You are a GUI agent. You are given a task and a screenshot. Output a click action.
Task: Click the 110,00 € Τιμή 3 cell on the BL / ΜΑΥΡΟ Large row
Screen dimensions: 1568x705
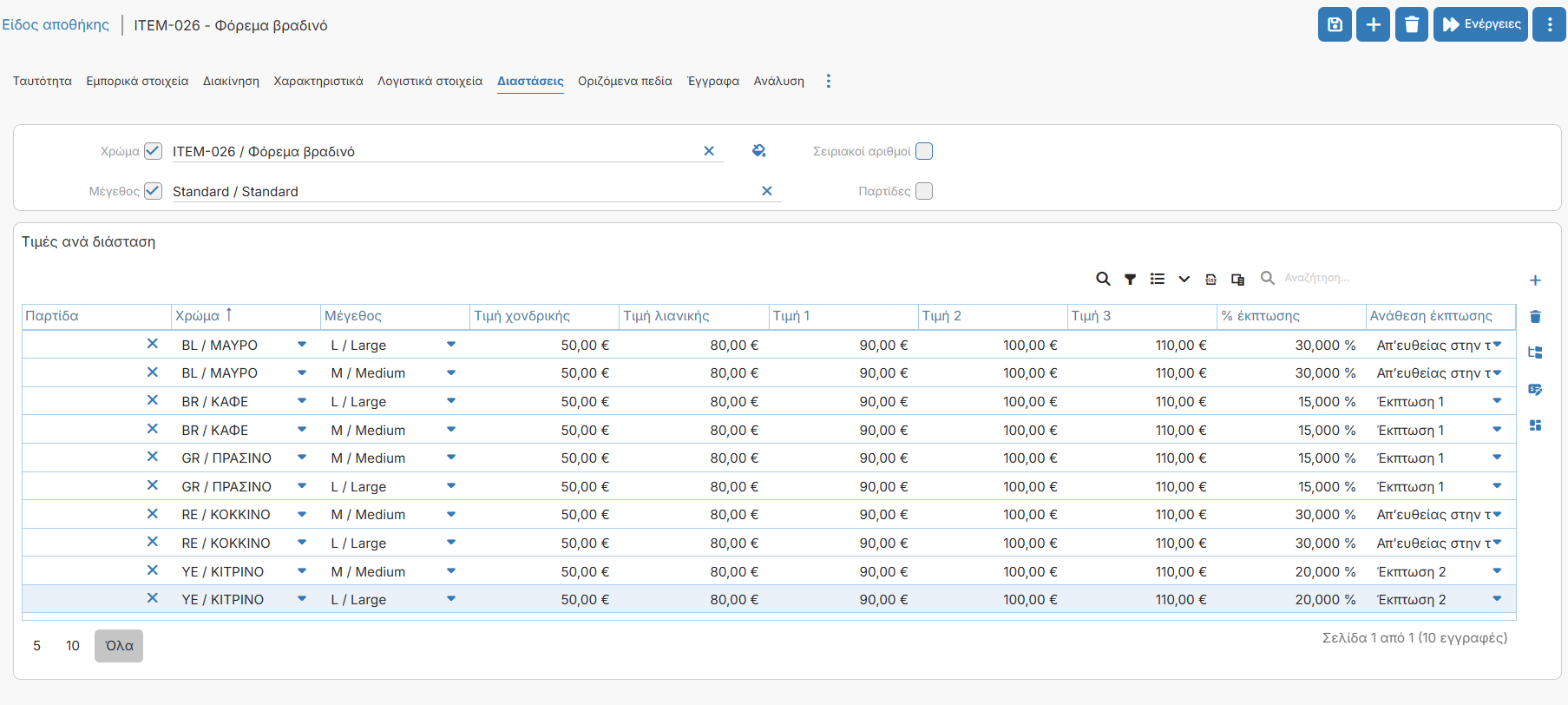pyautogui.click(x=1142, y=345)
